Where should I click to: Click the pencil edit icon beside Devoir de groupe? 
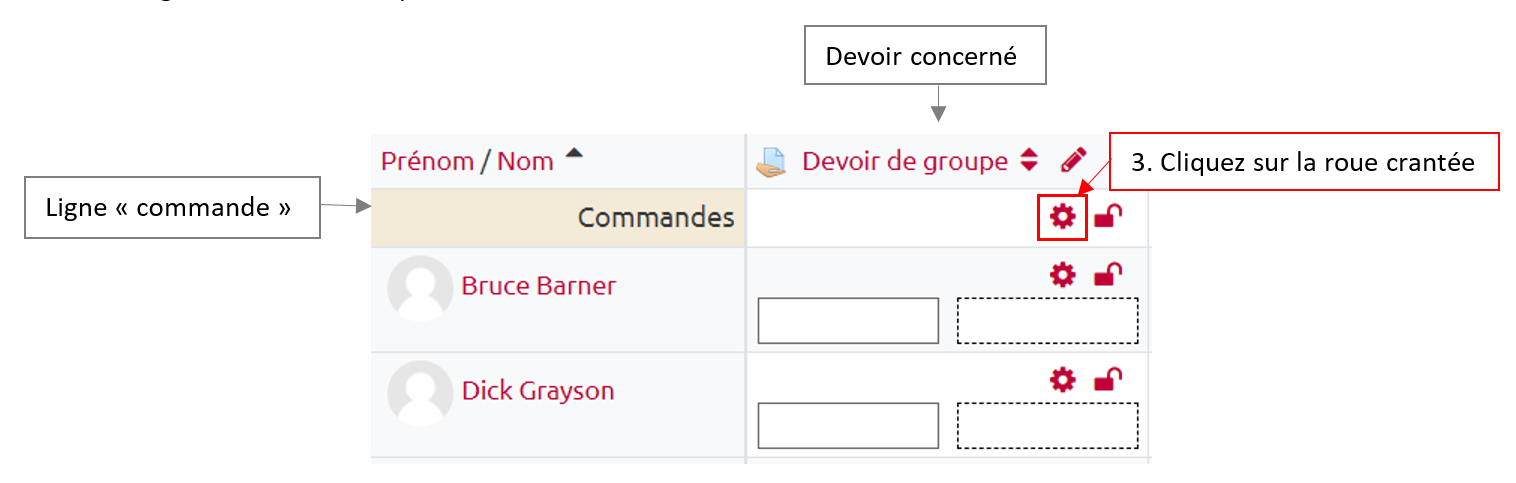[x=1073, y=160]
